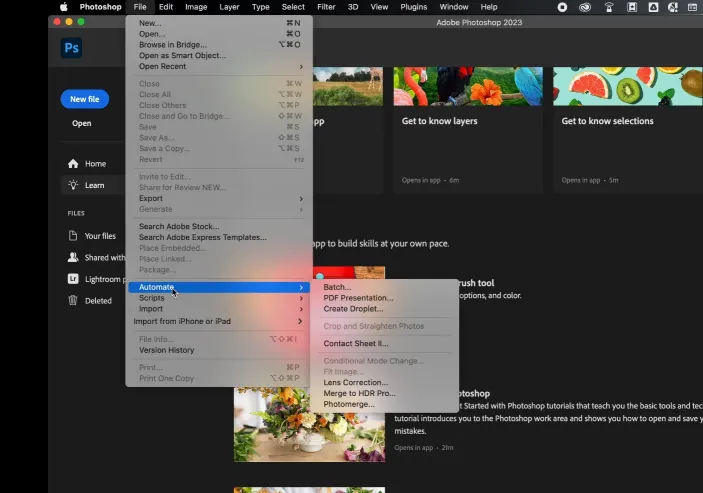Screen dimensions: 703x493
Task: Click the Apple logo in menu bar
Action: [x=63, y=7]
